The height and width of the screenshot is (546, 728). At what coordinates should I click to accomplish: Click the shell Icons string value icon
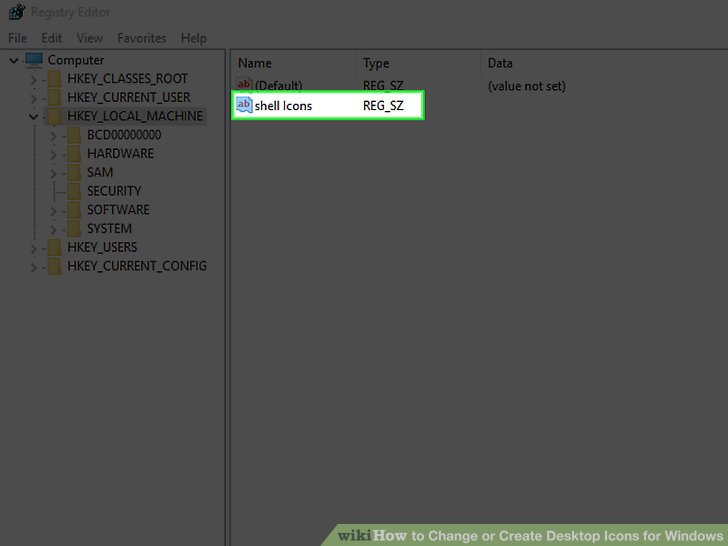[x=244, y=105]
